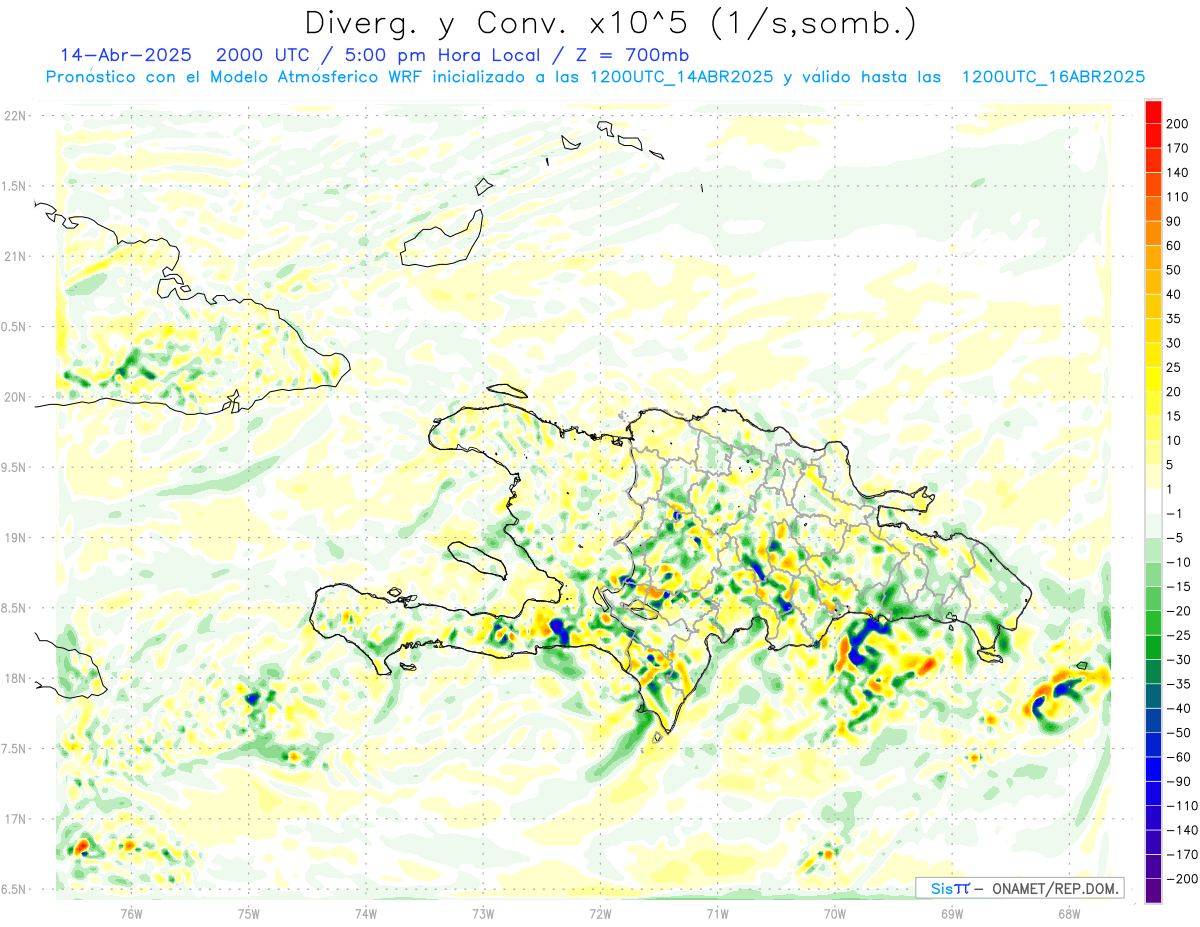Pick the white swatch between 1 and -1
Image resolution: width=1200 pixels, height=927 pixels.
pyautogui.click(x=1153, y=502)
